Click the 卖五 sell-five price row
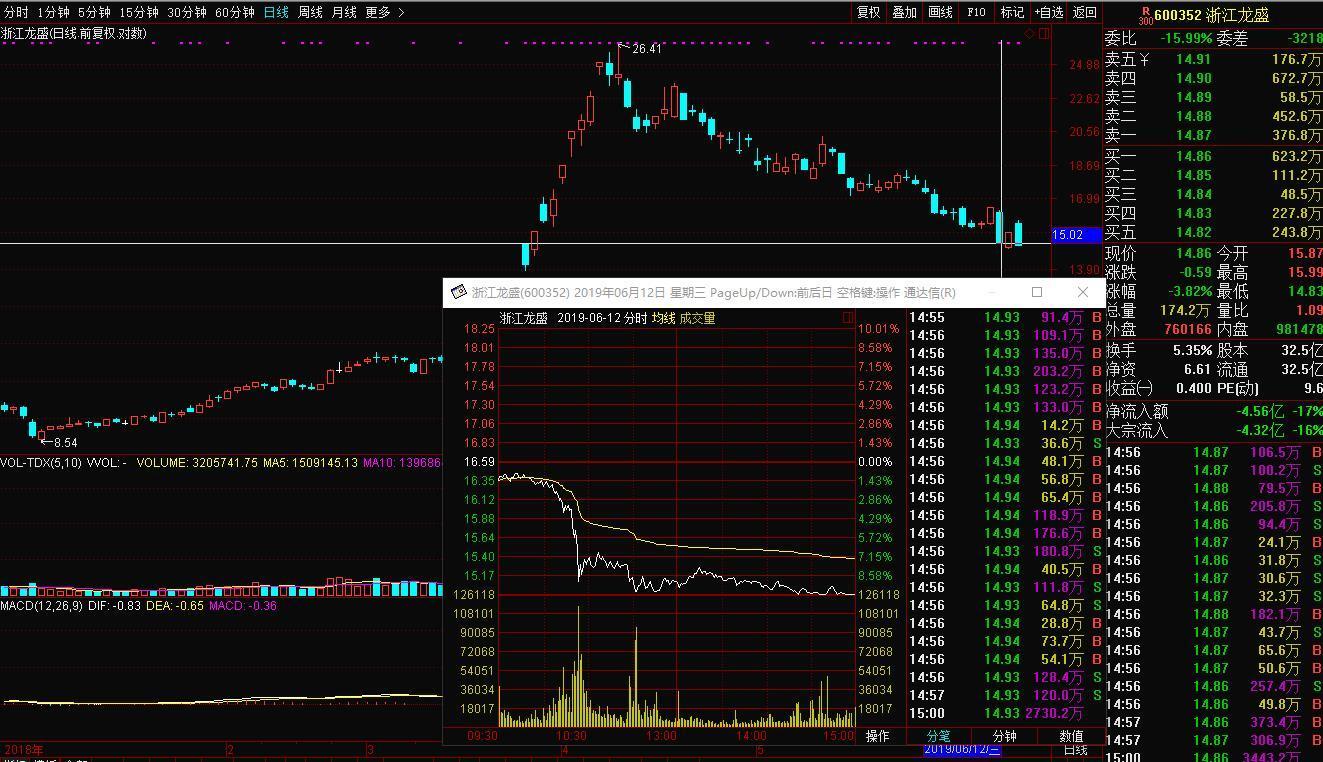 [x=1213, y=60]
